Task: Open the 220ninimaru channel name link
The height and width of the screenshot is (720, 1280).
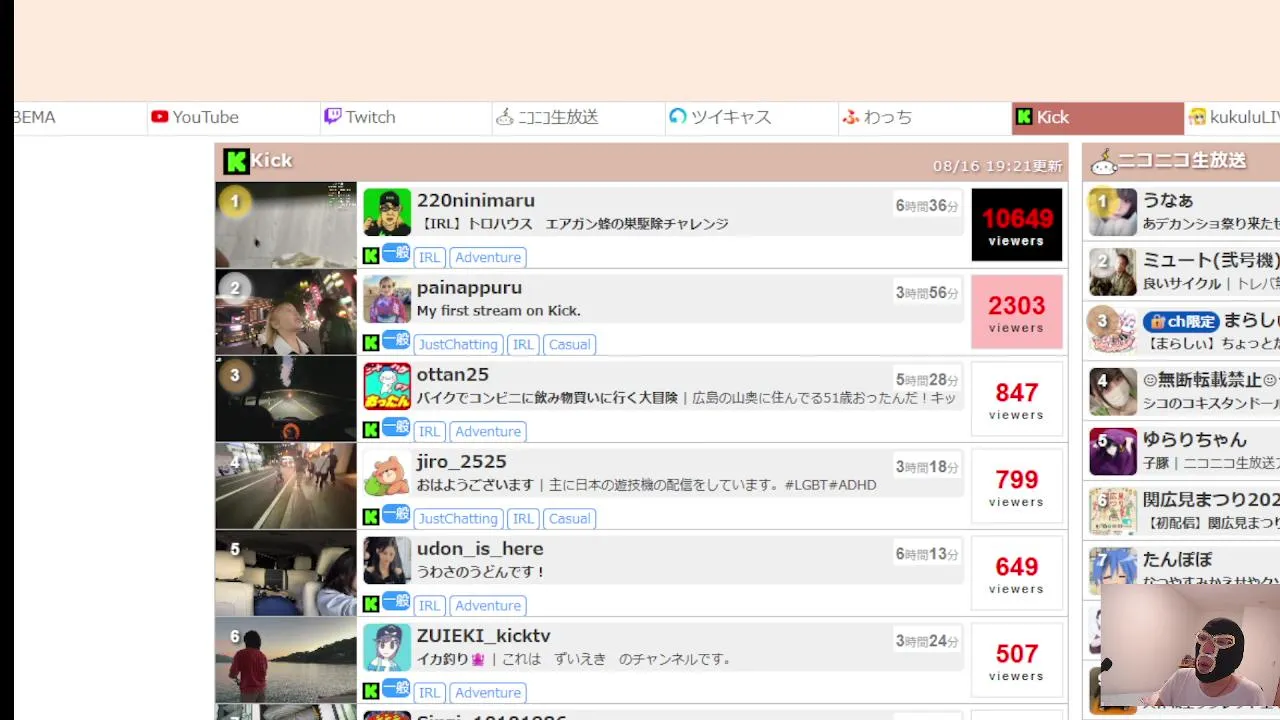Action: pos(476,201)
